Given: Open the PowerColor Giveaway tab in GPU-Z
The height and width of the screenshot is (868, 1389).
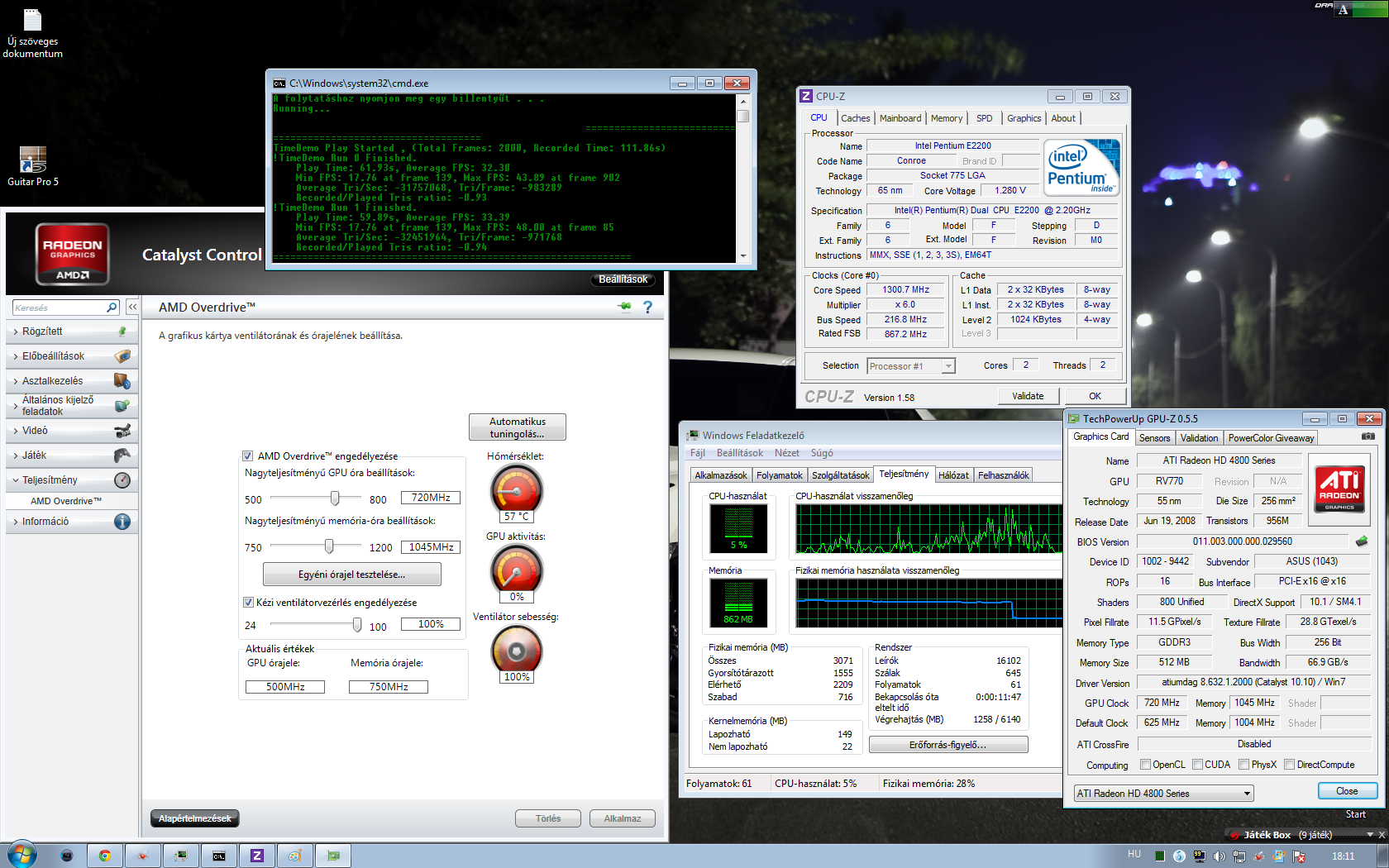Looking at the screenshot, I should [1270, 438].
